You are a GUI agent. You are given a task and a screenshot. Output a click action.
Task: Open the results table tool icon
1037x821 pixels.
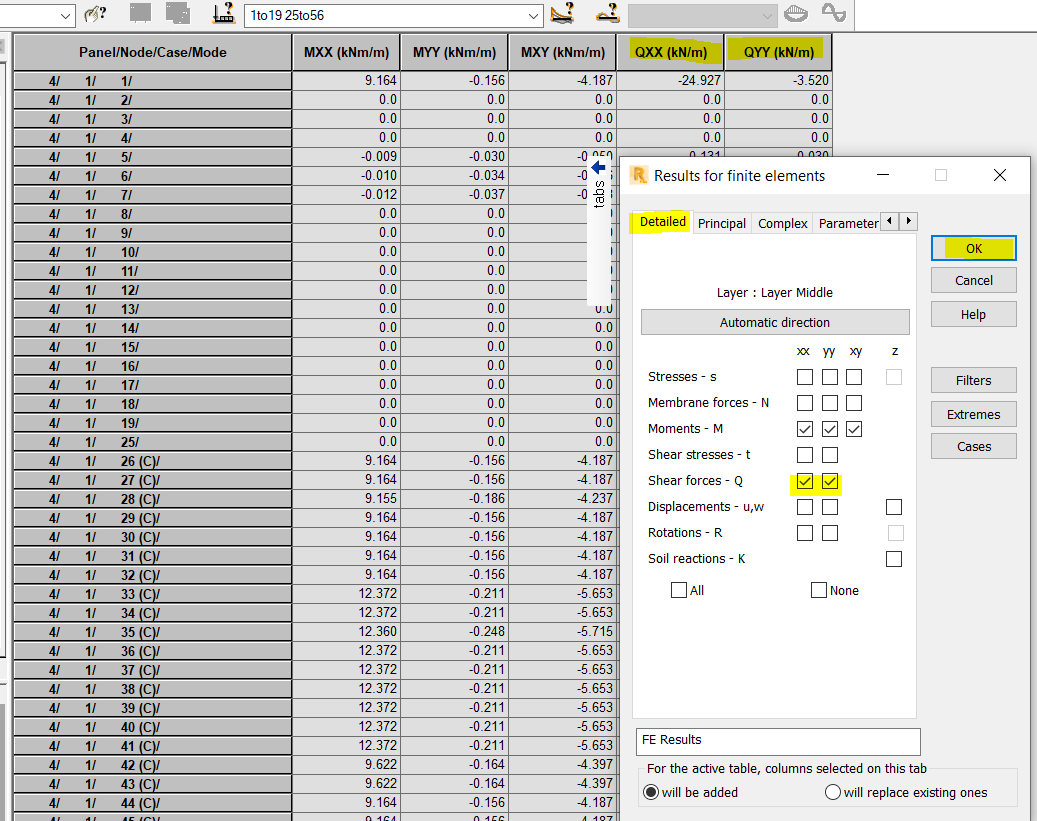[222, 15]
